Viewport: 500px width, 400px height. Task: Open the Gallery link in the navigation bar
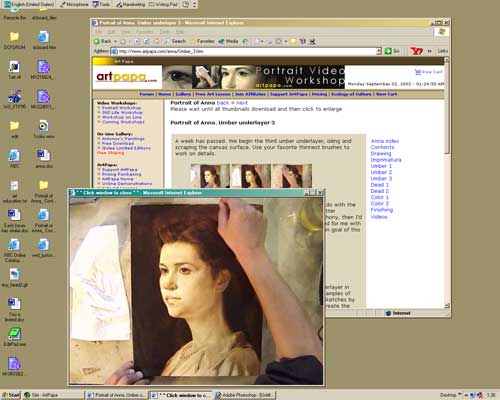pyautogui.click(x=183, y=94)
